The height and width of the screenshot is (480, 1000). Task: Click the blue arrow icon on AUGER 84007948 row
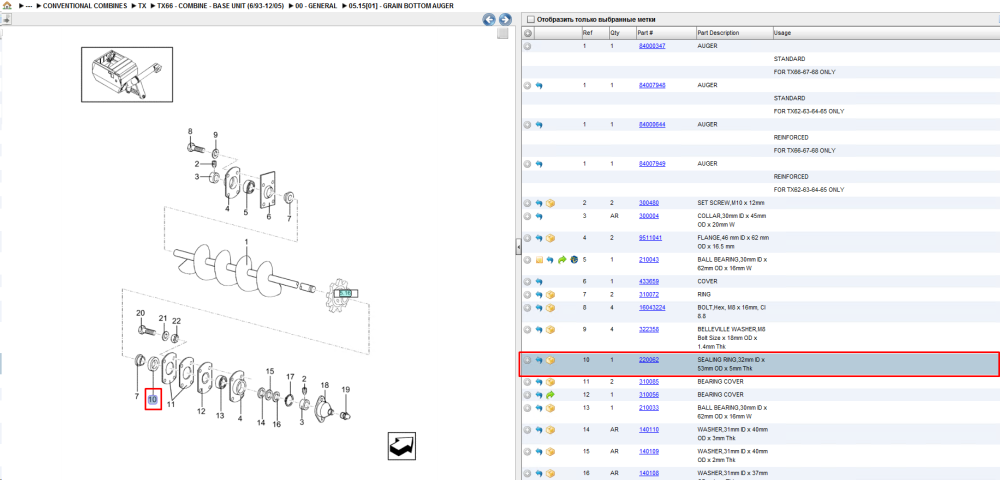(x=539, y=85)
